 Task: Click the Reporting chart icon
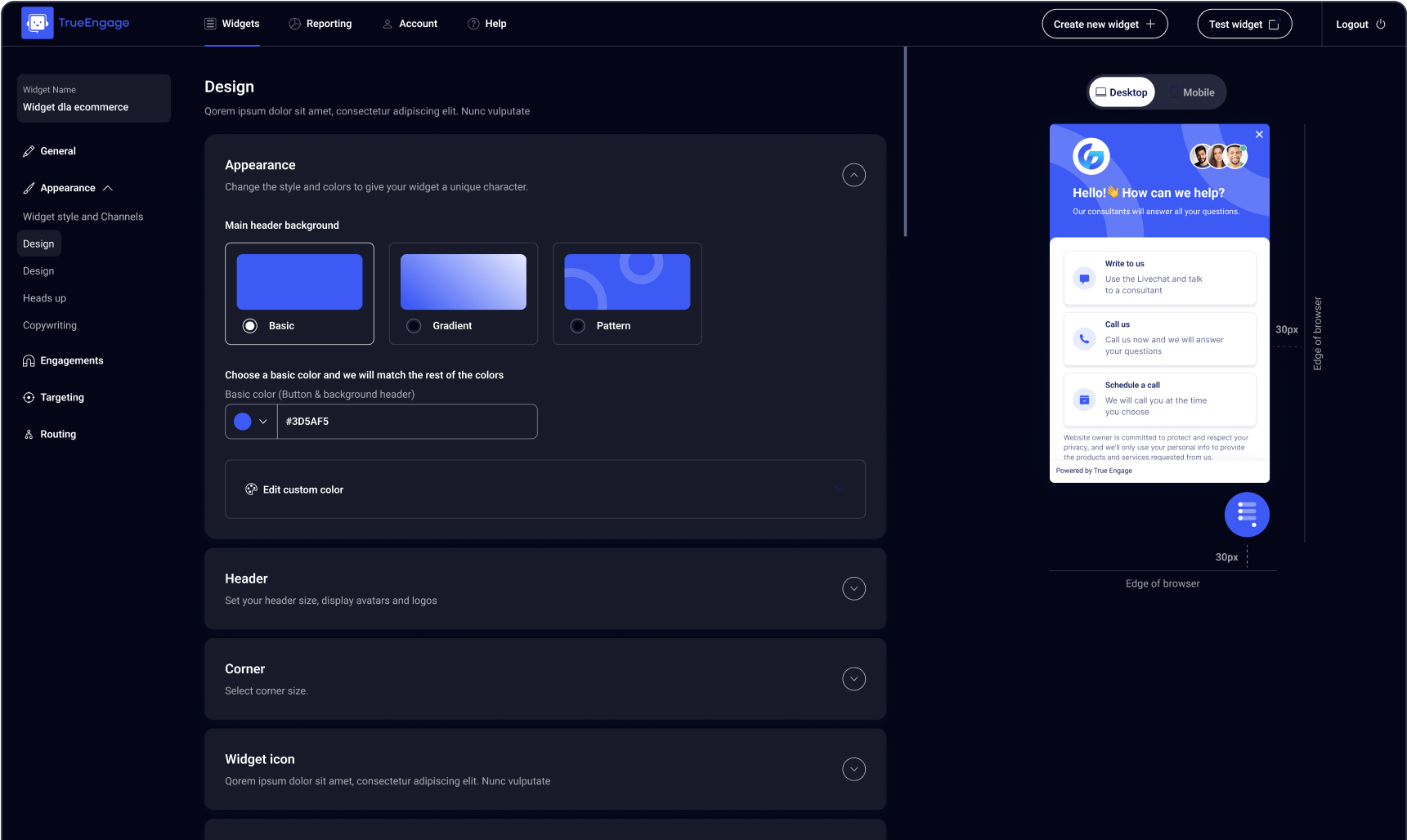(294, 24)
